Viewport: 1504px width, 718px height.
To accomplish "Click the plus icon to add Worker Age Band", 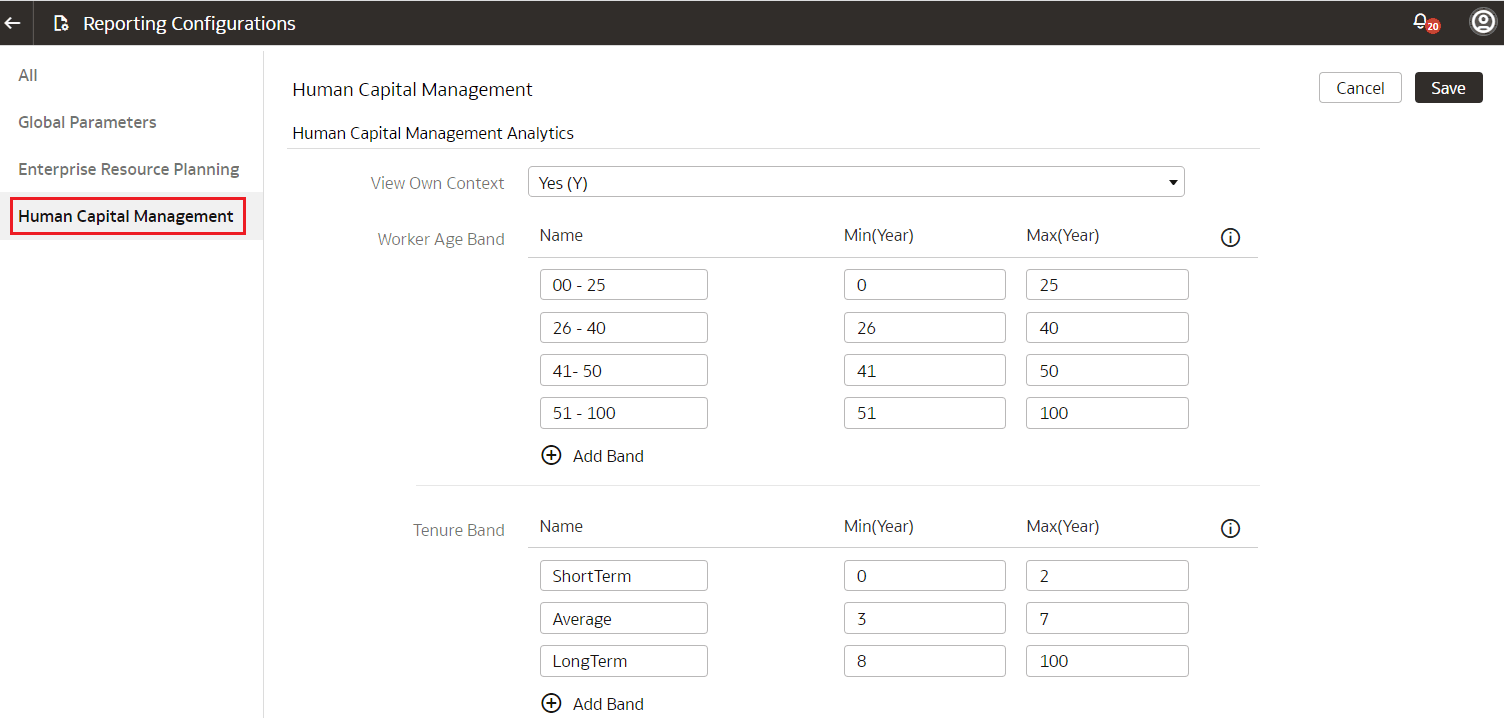I will click(551, 455).
